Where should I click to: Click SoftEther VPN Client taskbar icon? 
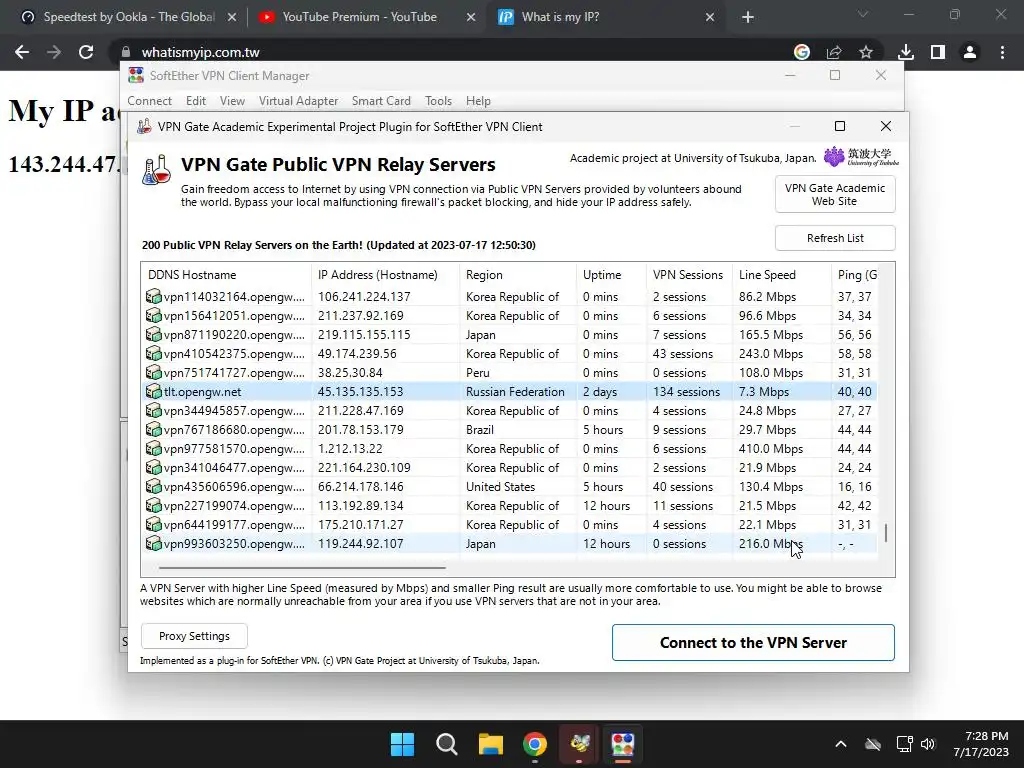(622, 744)
